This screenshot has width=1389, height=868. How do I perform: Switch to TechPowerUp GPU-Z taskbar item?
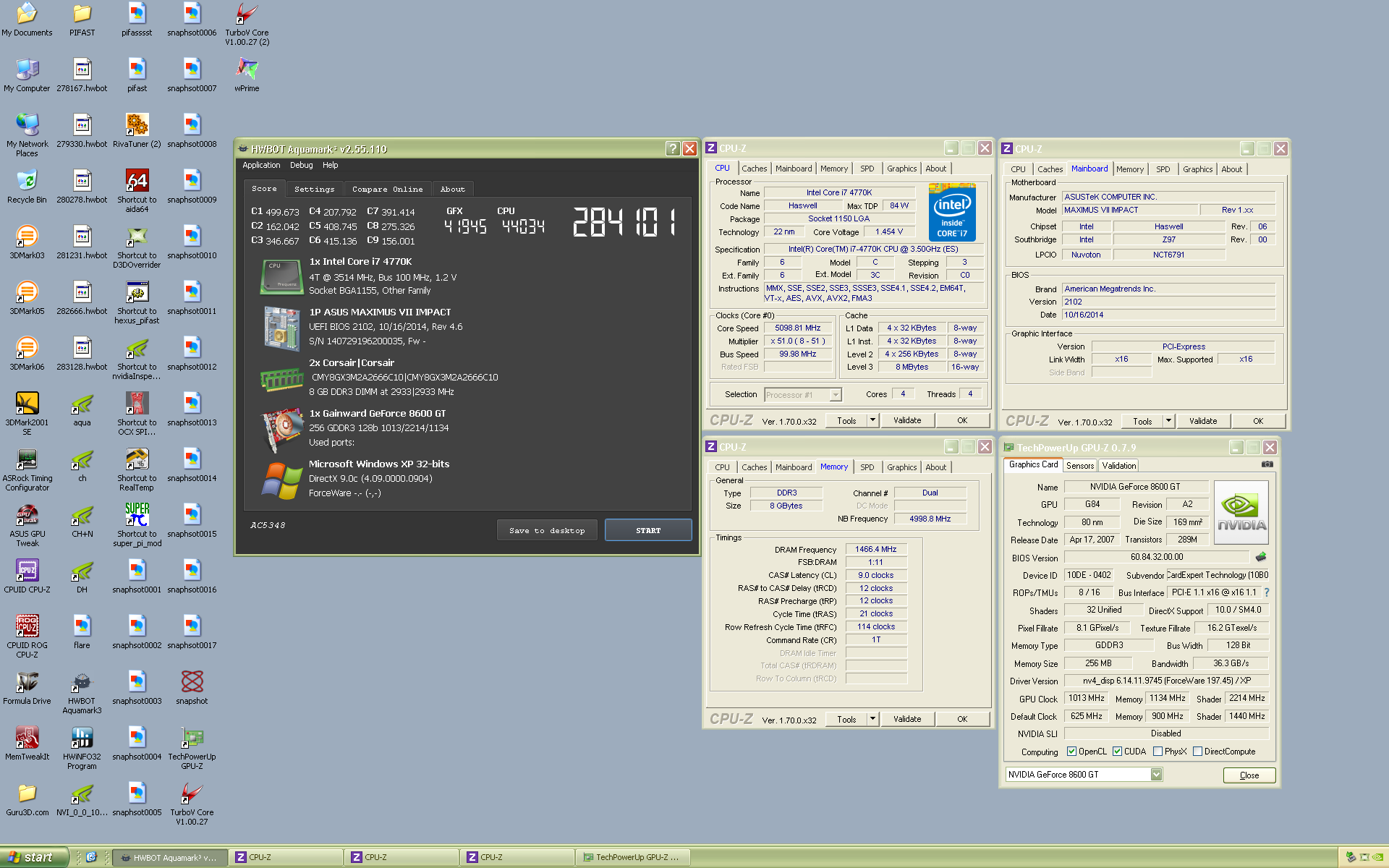click(x=633, y=857)
